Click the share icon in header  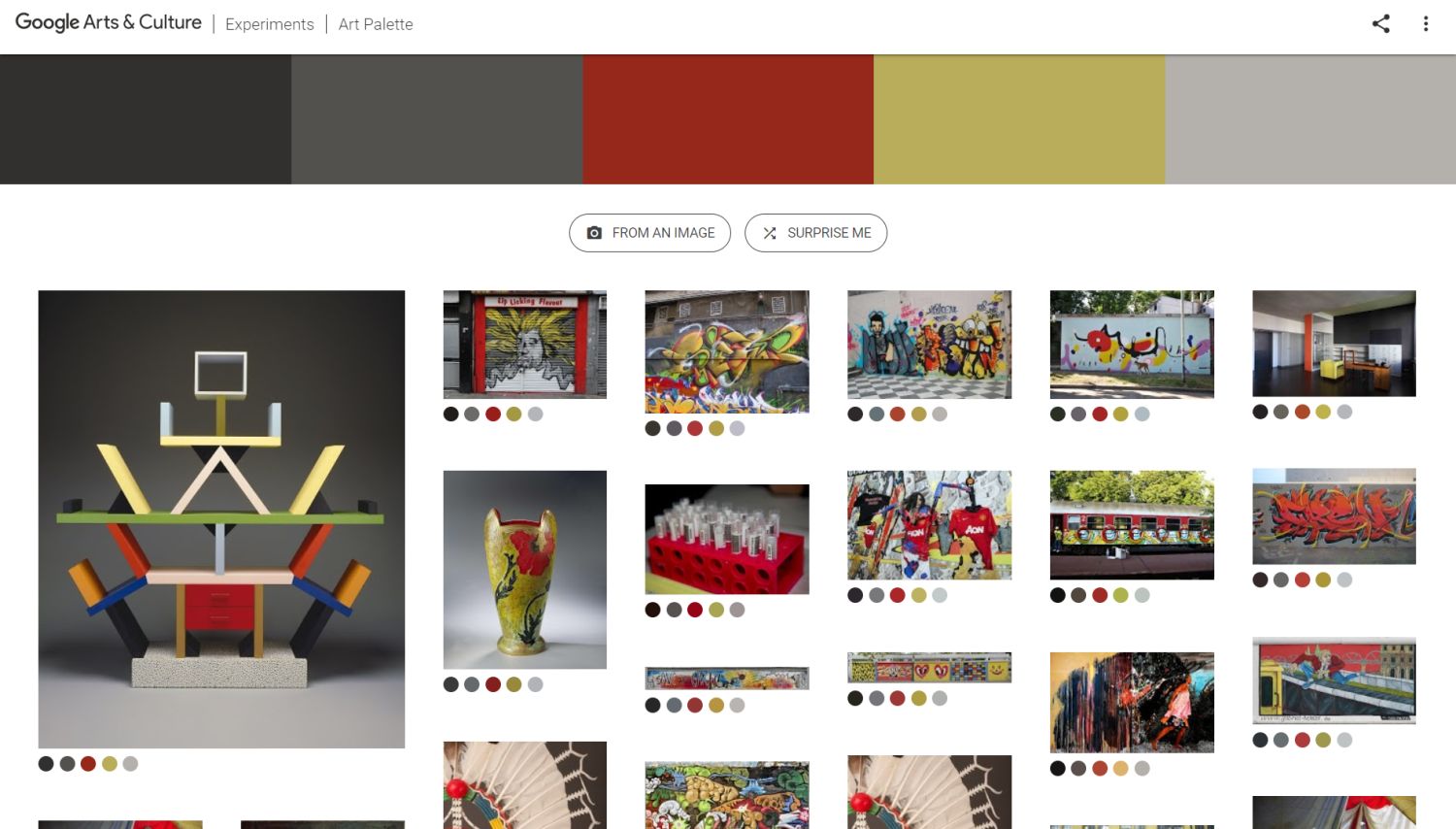click(x=1380, y=23)
